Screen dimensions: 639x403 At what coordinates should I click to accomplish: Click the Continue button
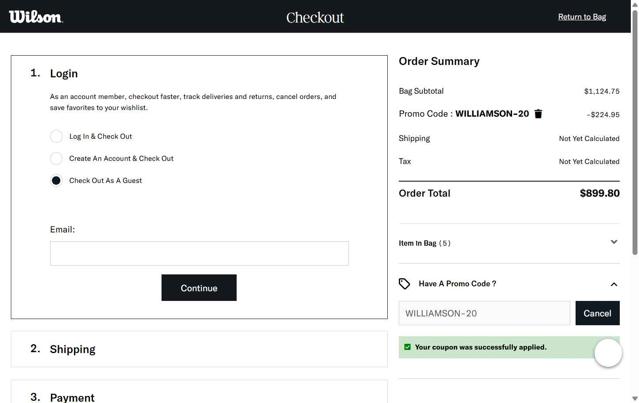pyautogui.click(x=199, y=288)
